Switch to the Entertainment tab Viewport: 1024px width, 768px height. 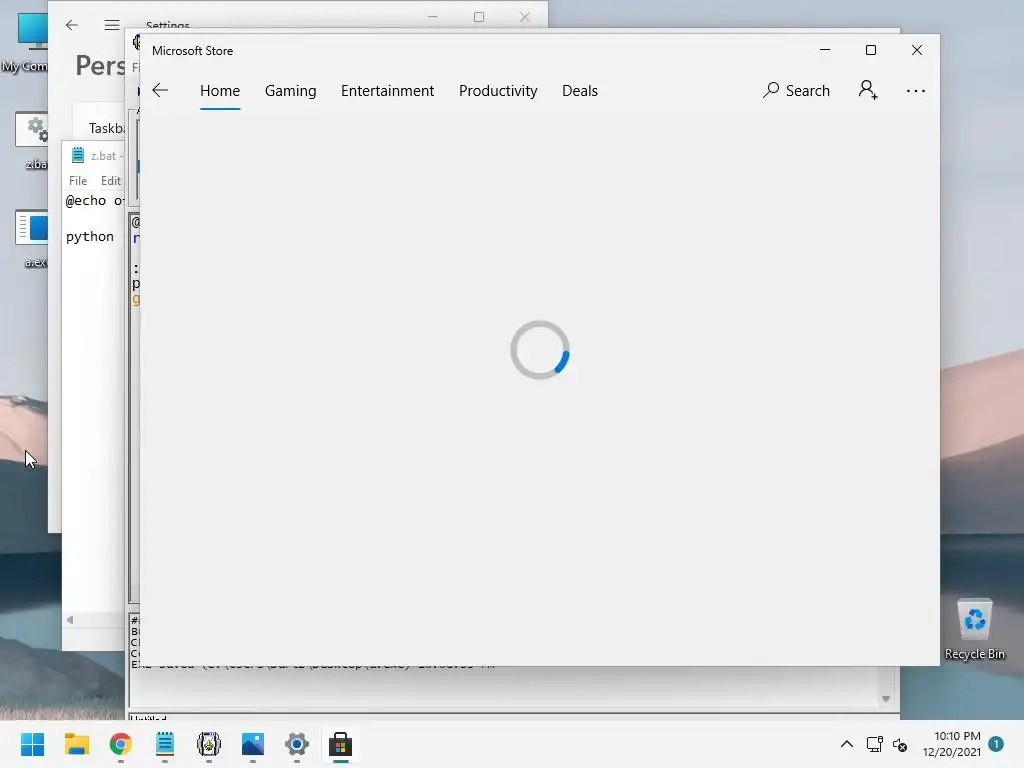(x=387, y=91)
